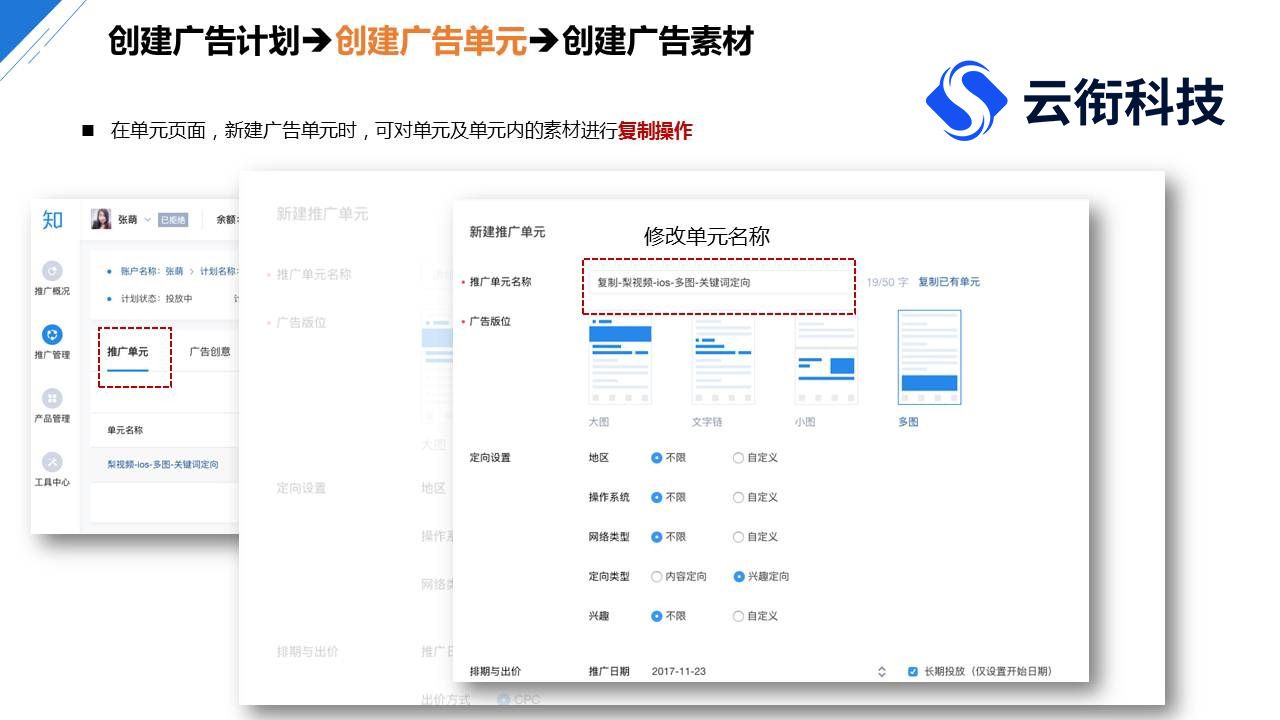The height and width of the screenshot is (720, 1280).
Task: Enable 自定义 for 地区 targeting
Action: coord(738,458)
